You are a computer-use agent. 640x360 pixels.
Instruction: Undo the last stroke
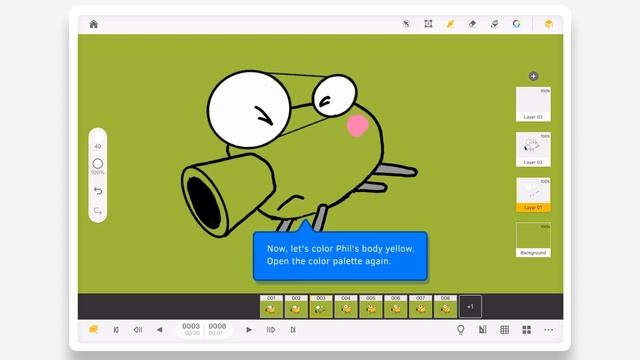[98, 191]
